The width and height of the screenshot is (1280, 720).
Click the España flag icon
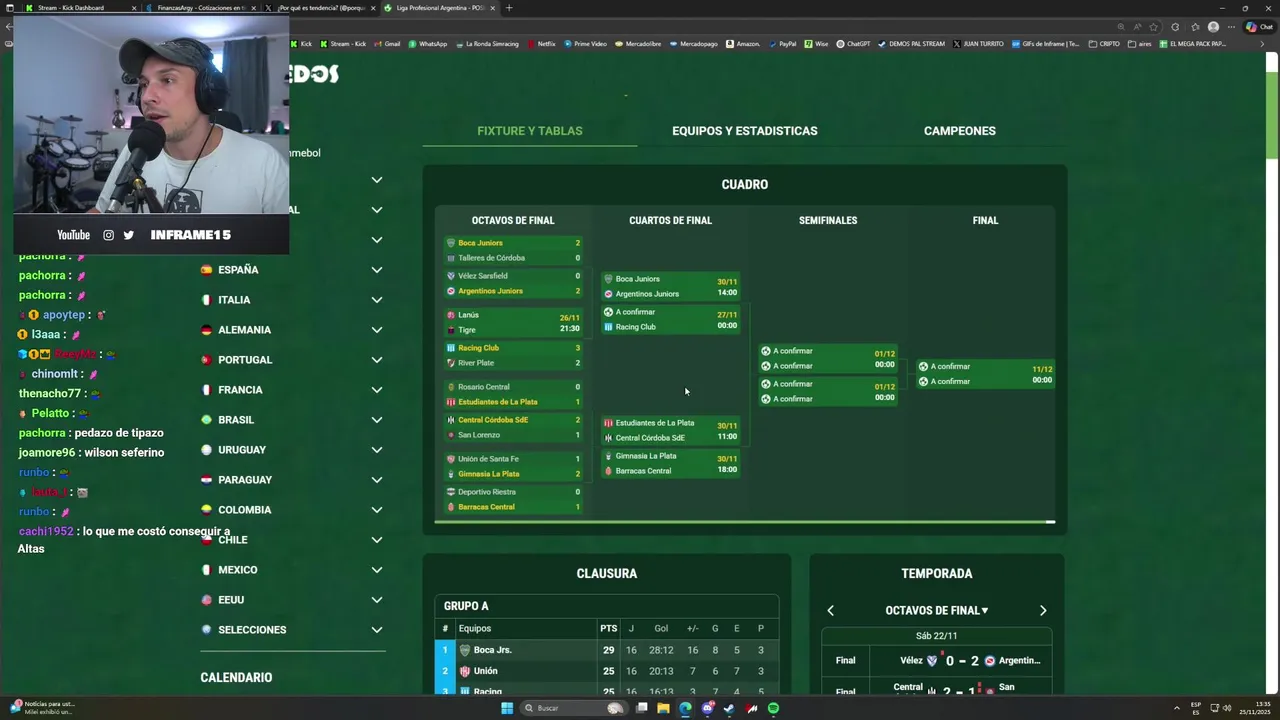coord(206,270)
